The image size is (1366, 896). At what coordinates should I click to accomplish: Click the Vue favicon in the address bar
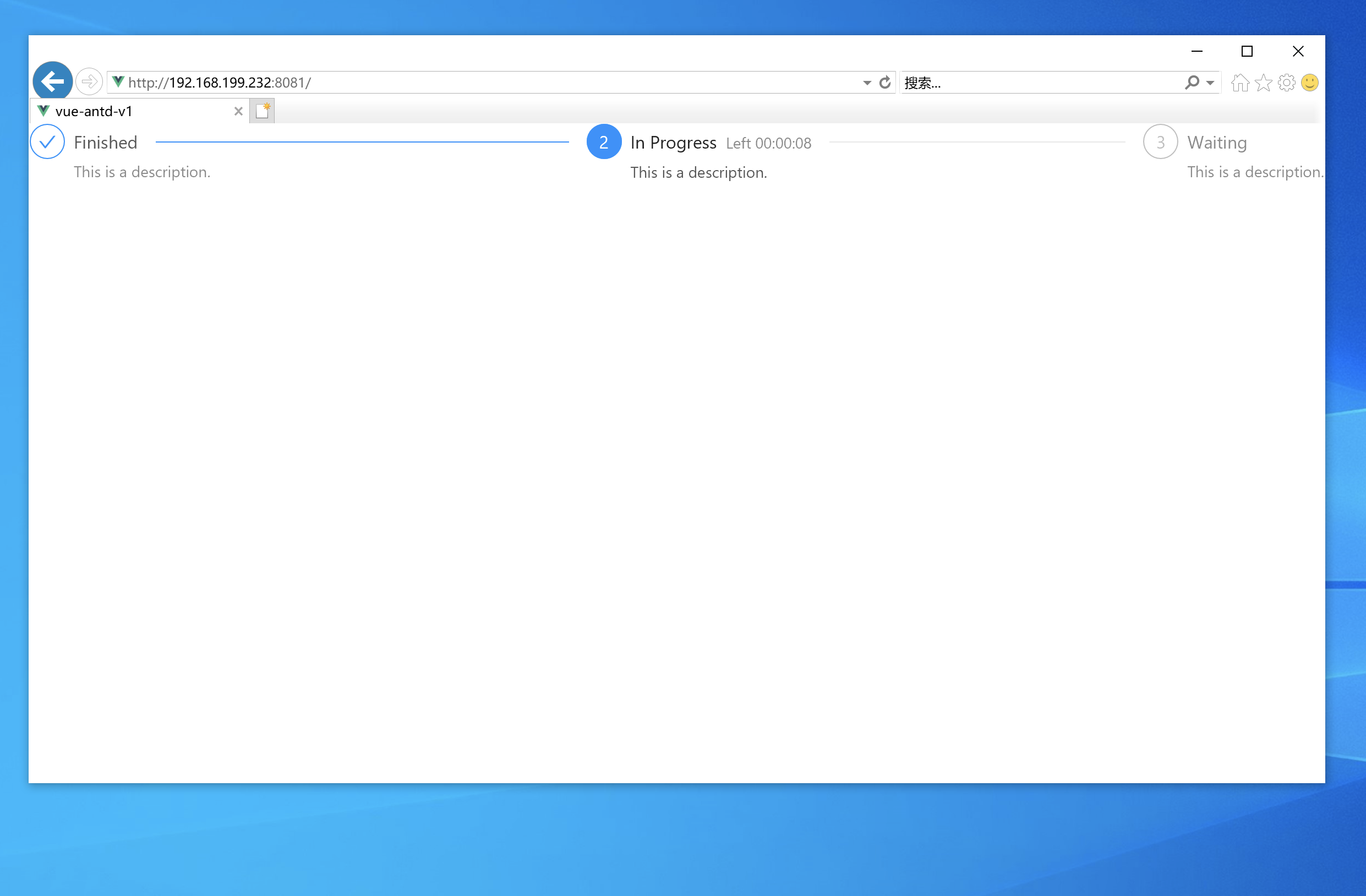pos(118,81)
